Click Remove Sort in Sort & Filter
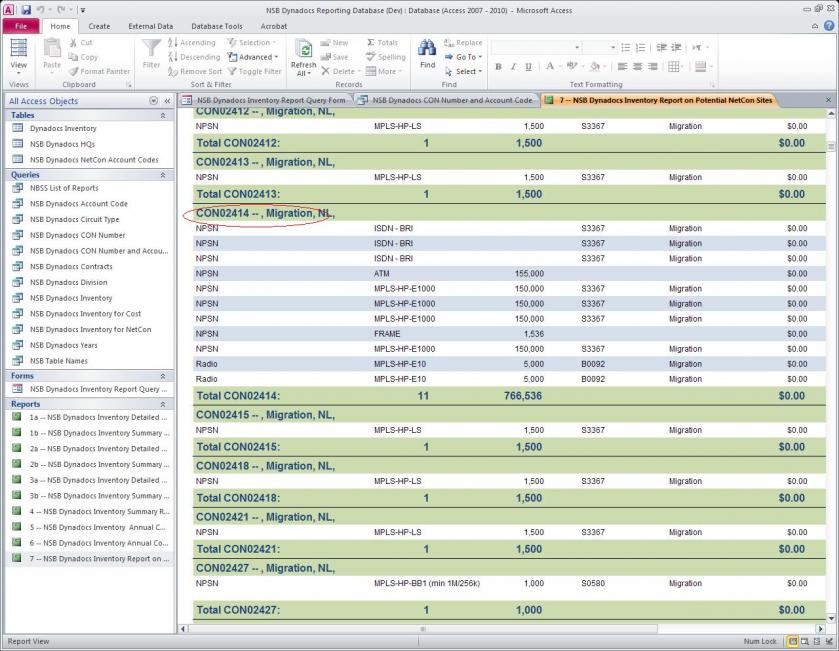Screen dimensions: 839x651 (x=195, y=71)
